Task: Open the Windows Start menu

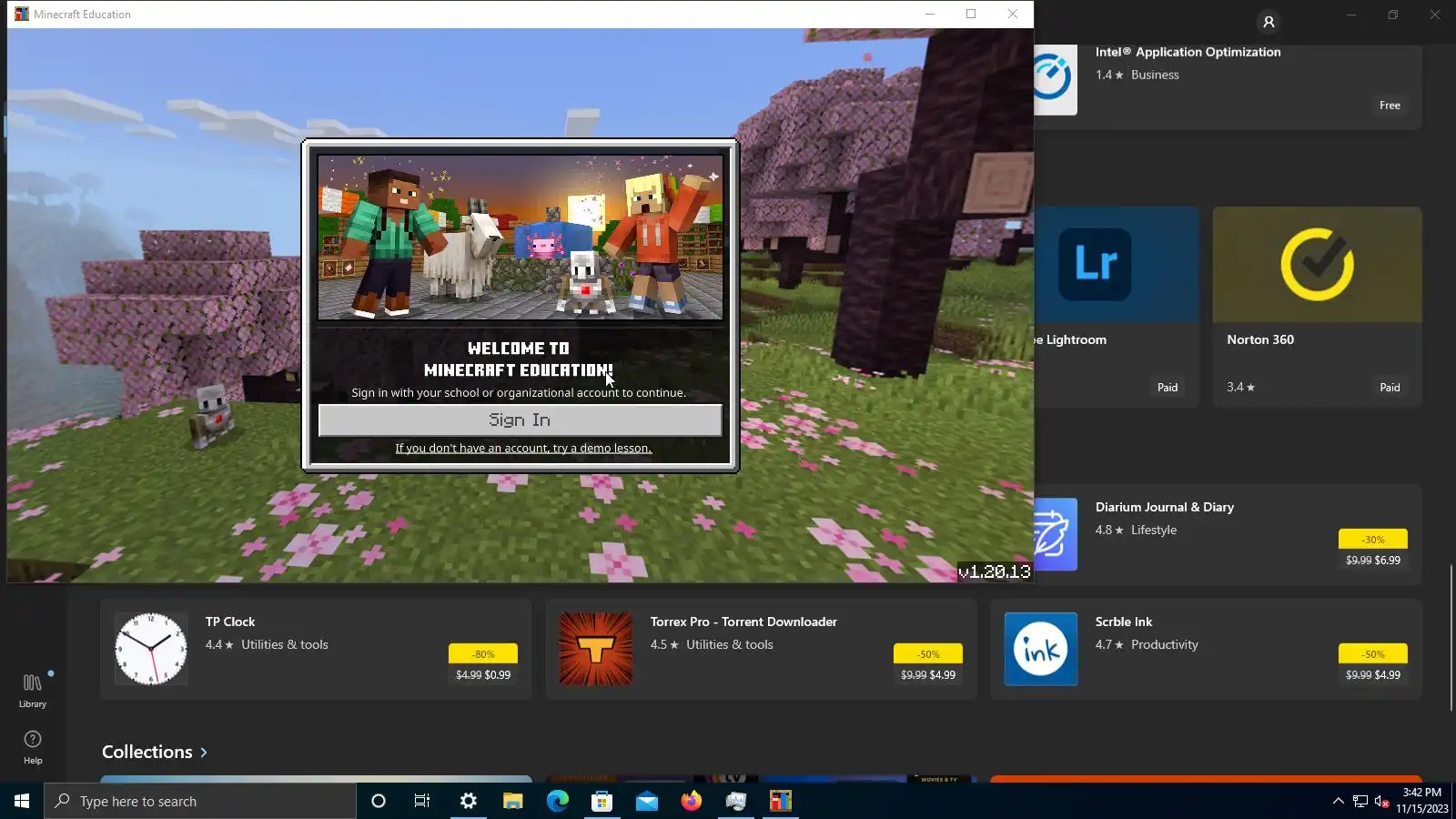Action: [22, 801]
